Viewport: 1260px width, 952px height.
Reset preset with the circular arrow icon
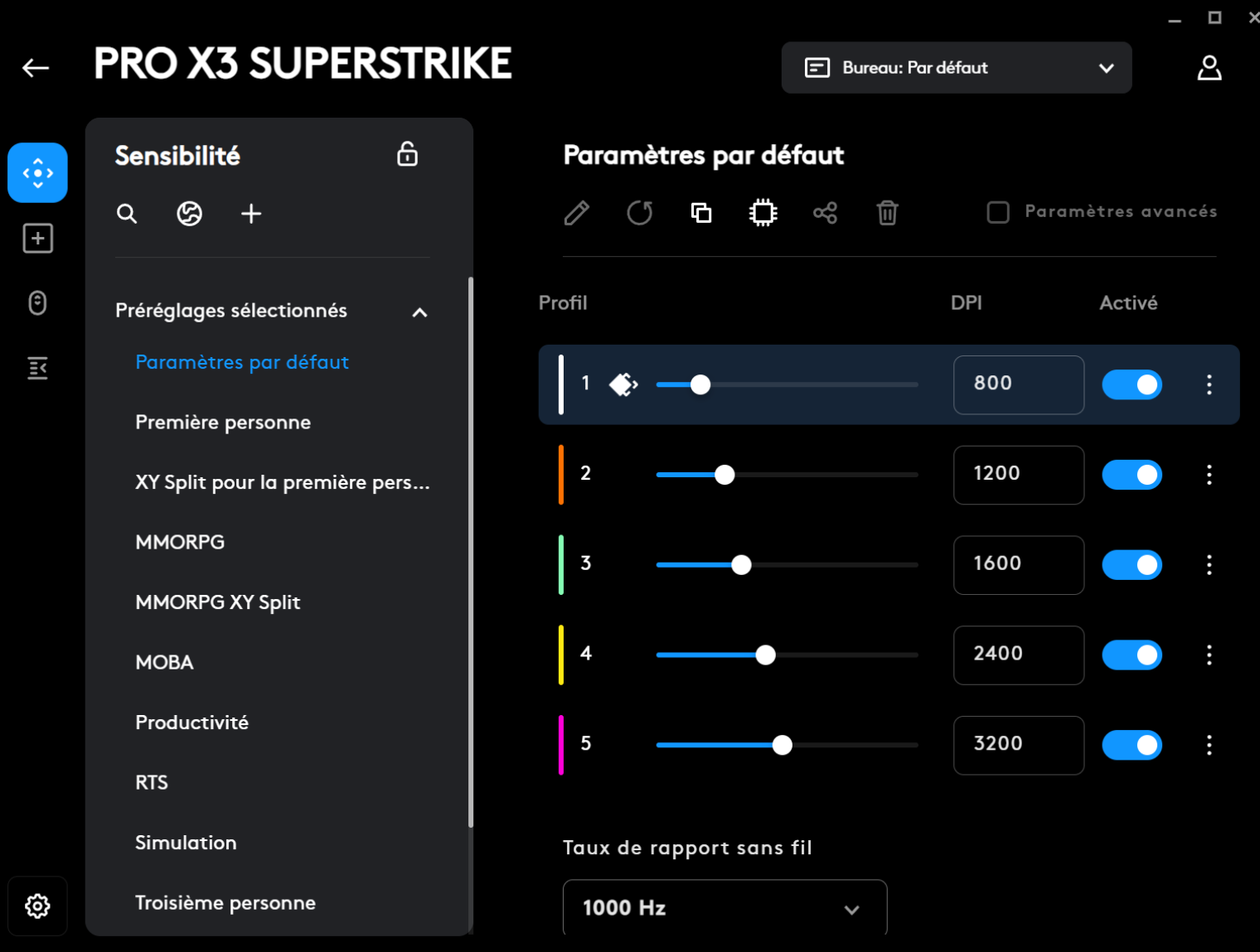(x=639, y=213)
